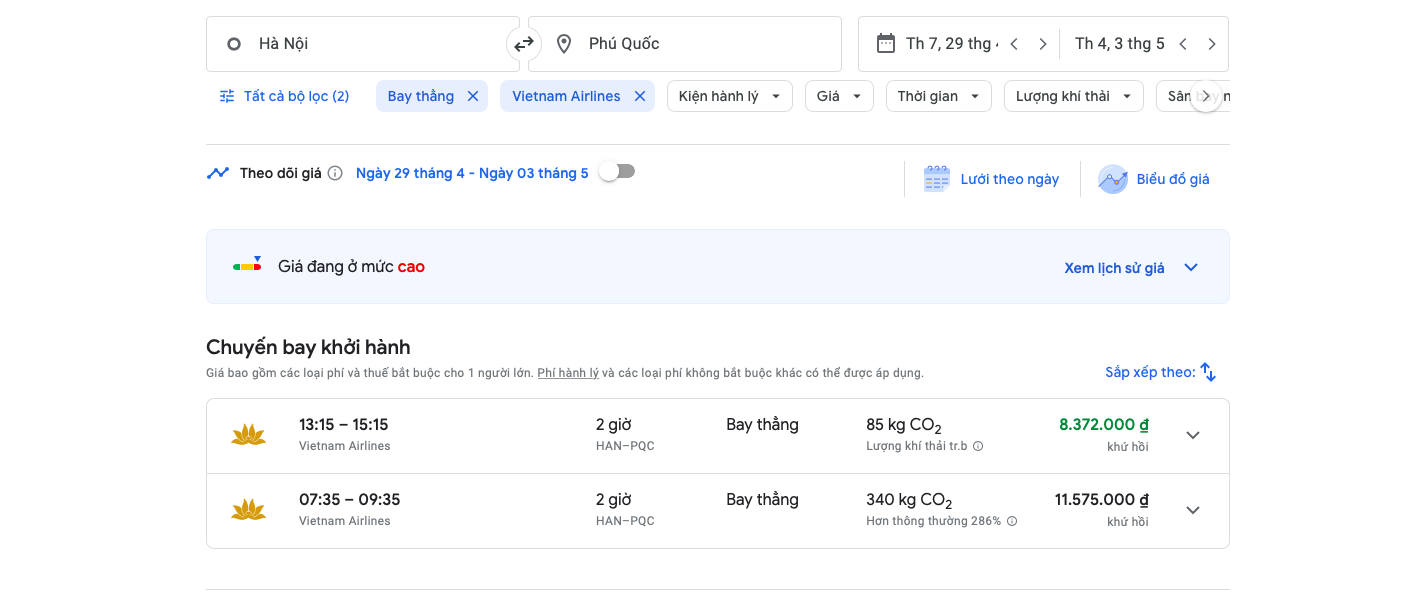Screen dimensions: 1403x601
Task: Click the price level indicator next to Giá đang ở mức cao
Action: coord(246,265)
